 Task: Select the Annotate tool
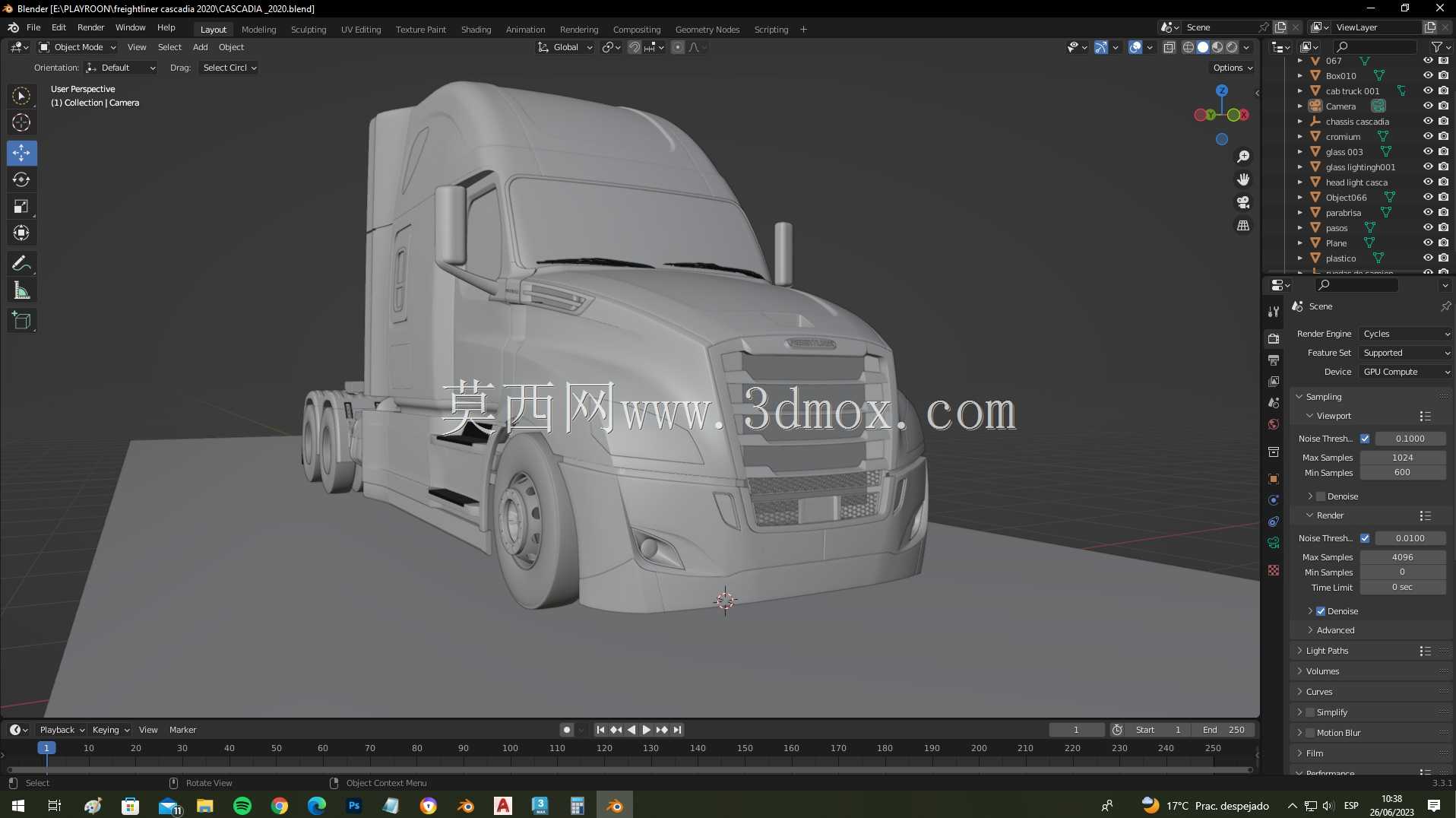point(21,264)
